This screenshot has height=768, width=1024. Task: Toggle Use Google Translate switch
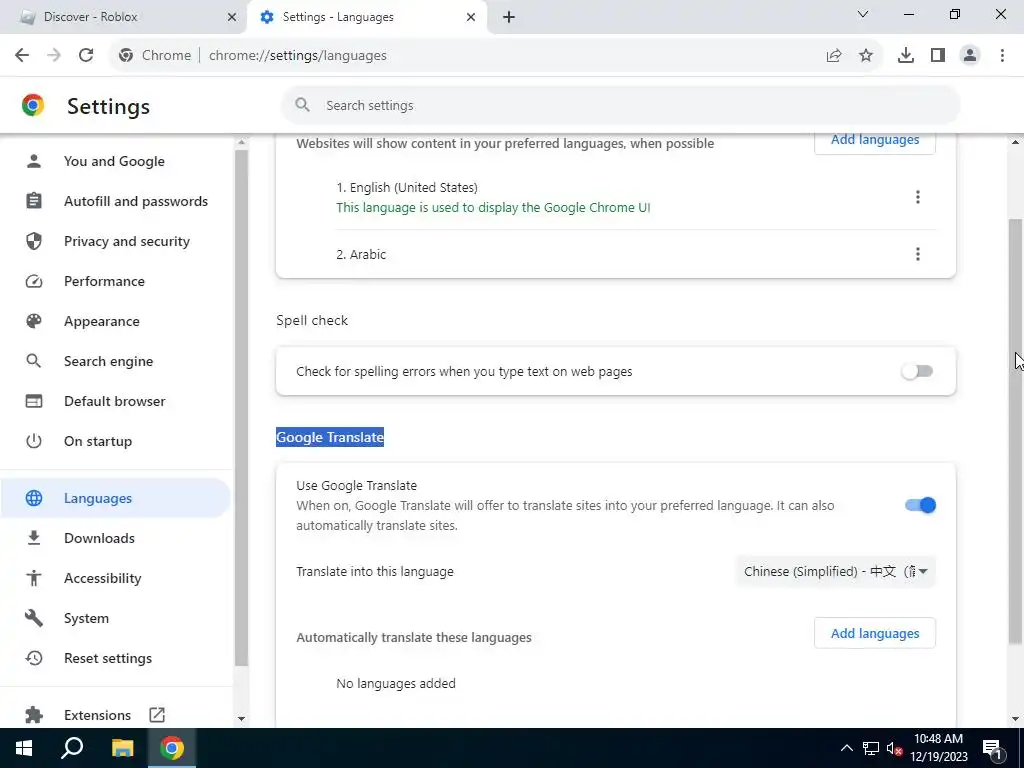tap(920, 505)
